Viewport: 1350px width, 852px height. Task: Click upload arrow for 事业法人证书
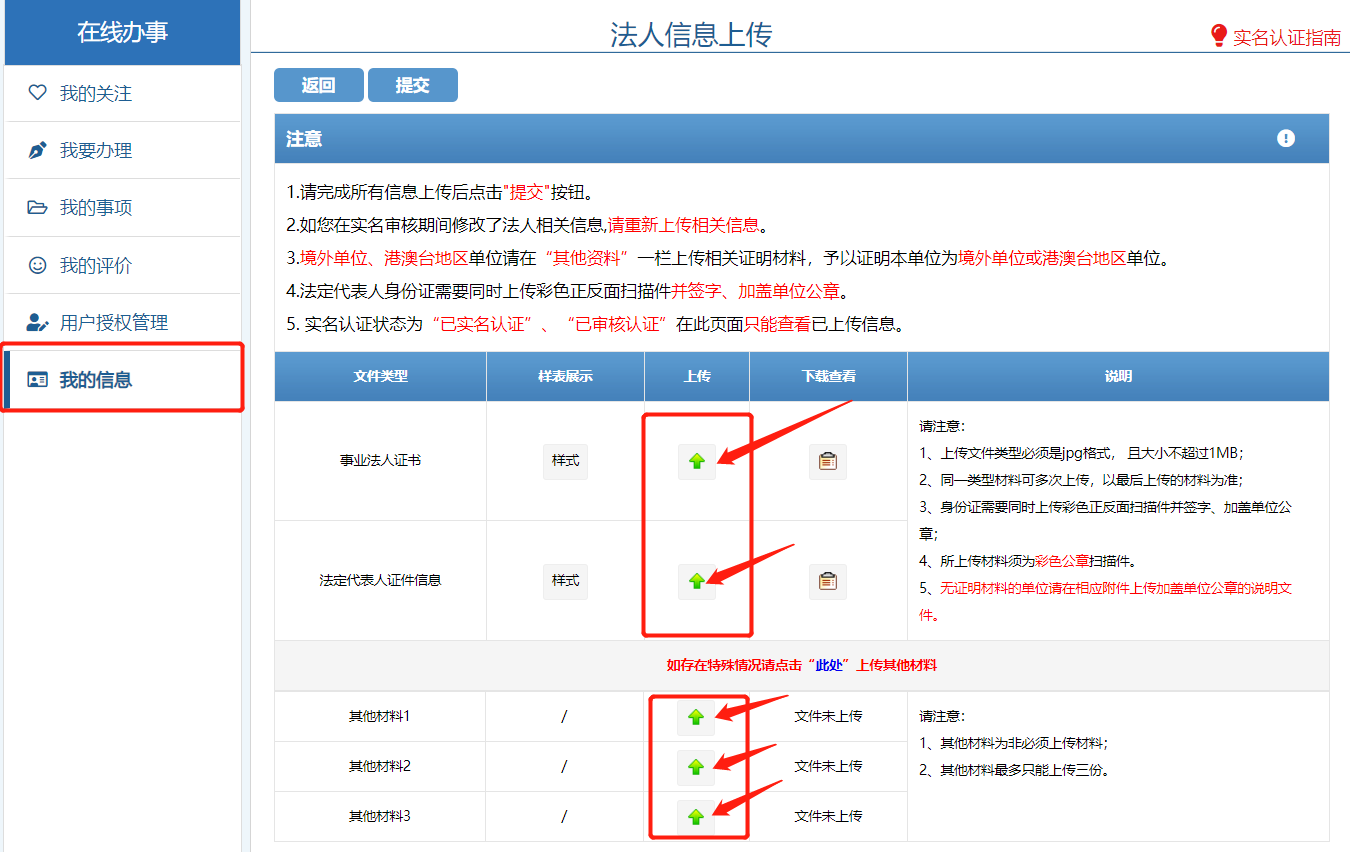(697, 461)
